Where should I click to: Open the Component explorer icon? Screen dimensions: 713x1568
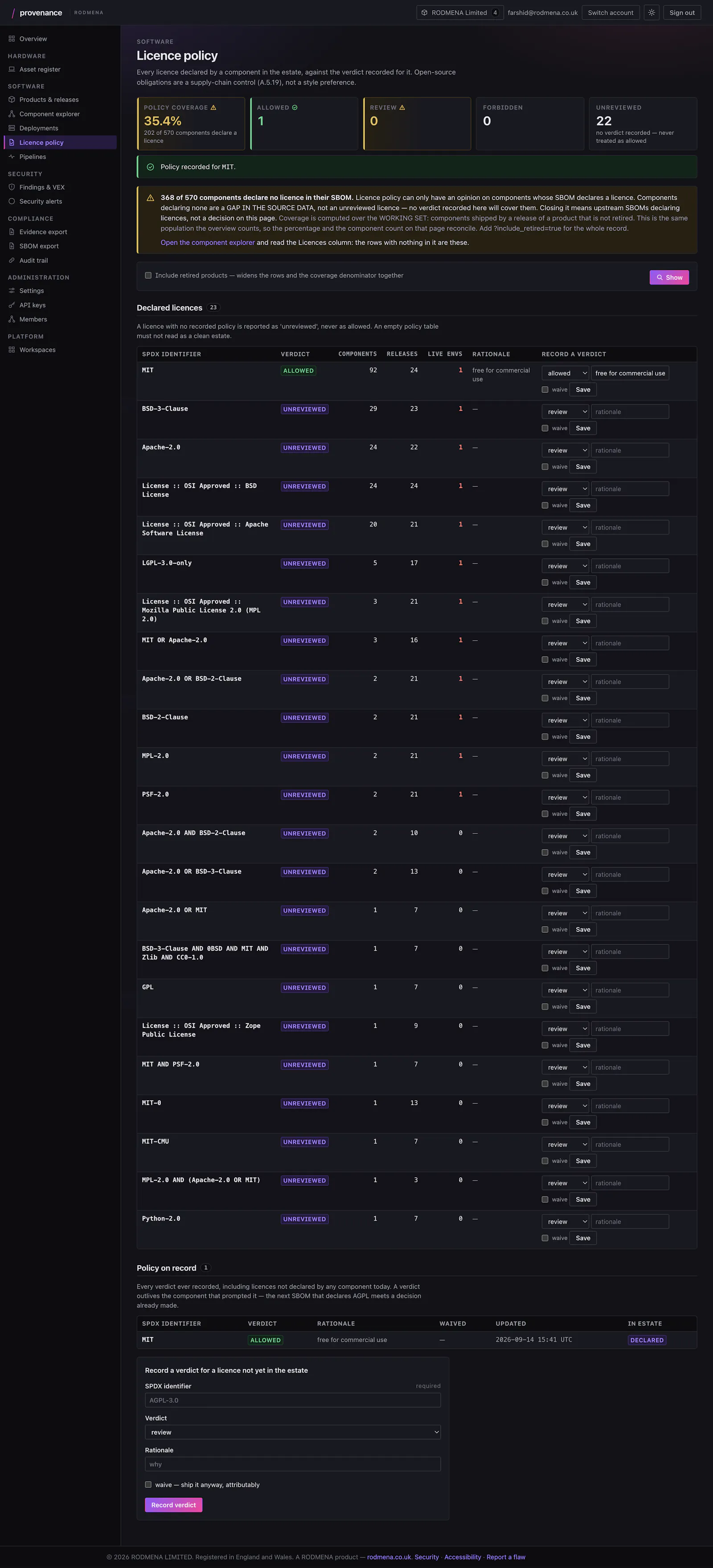[x=12, y=114]
